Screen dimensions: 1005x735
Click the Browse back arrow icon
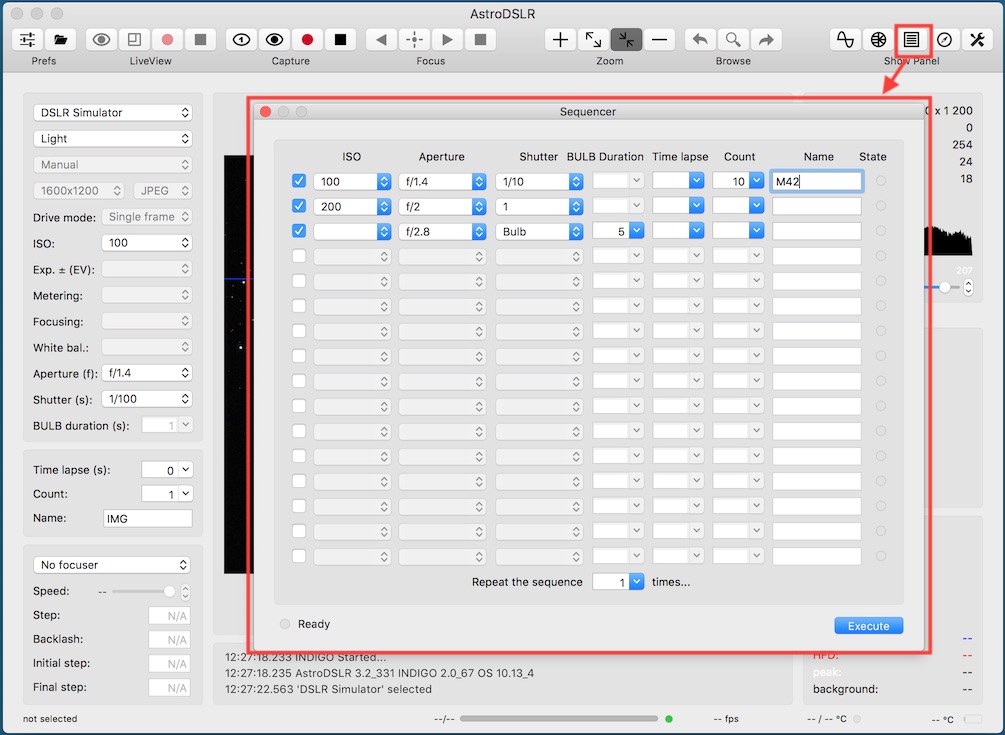pos(700,40)
